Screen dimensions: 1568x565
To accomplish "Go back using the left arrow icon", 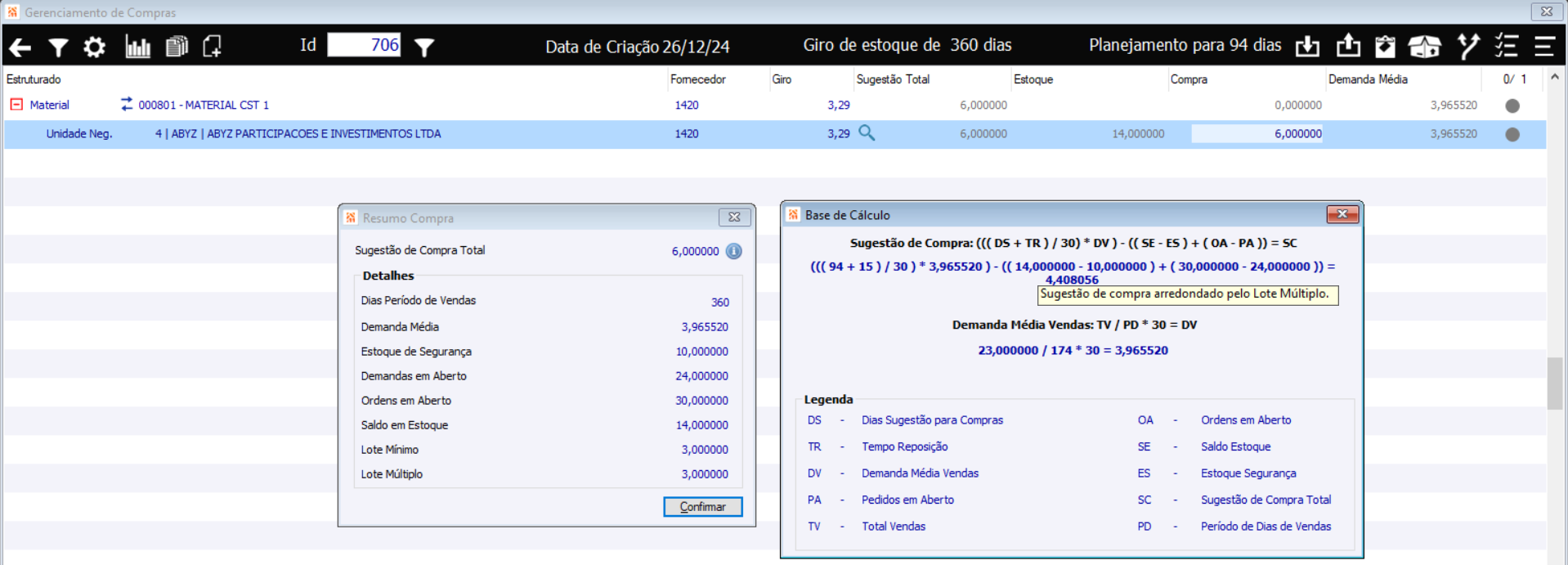I will pos(20,47).
